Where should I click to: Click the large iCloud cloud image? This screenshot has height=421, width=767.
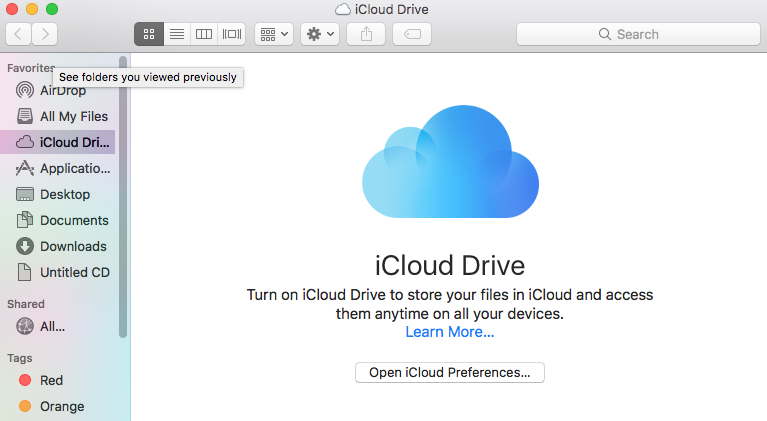pos(450,161)
